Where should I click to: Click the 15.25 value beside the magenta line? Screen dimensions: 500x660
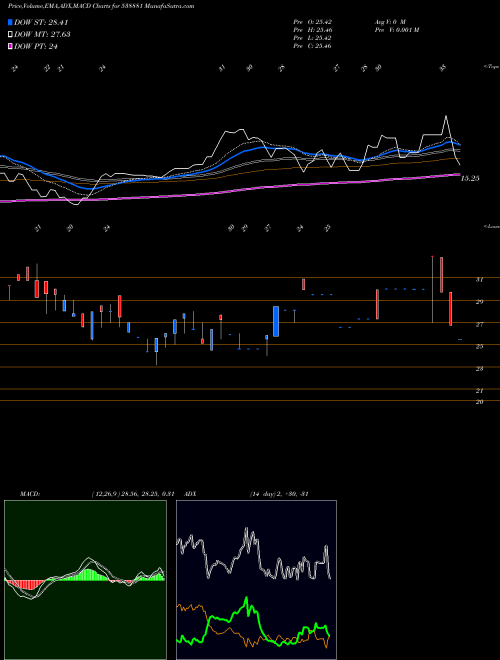click(470, 178)
